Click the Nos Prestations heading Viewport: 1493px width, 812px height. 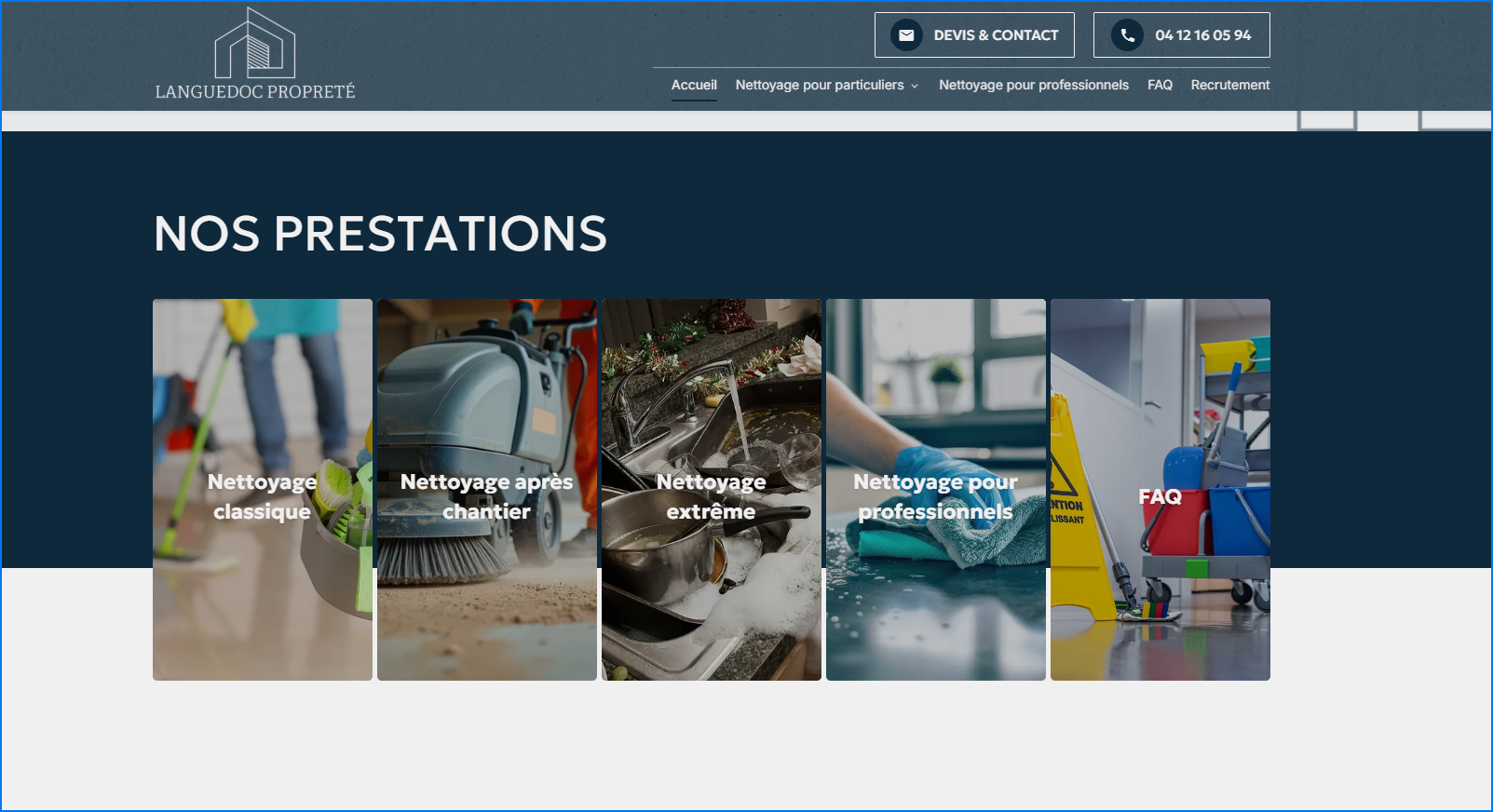[380, 234]
